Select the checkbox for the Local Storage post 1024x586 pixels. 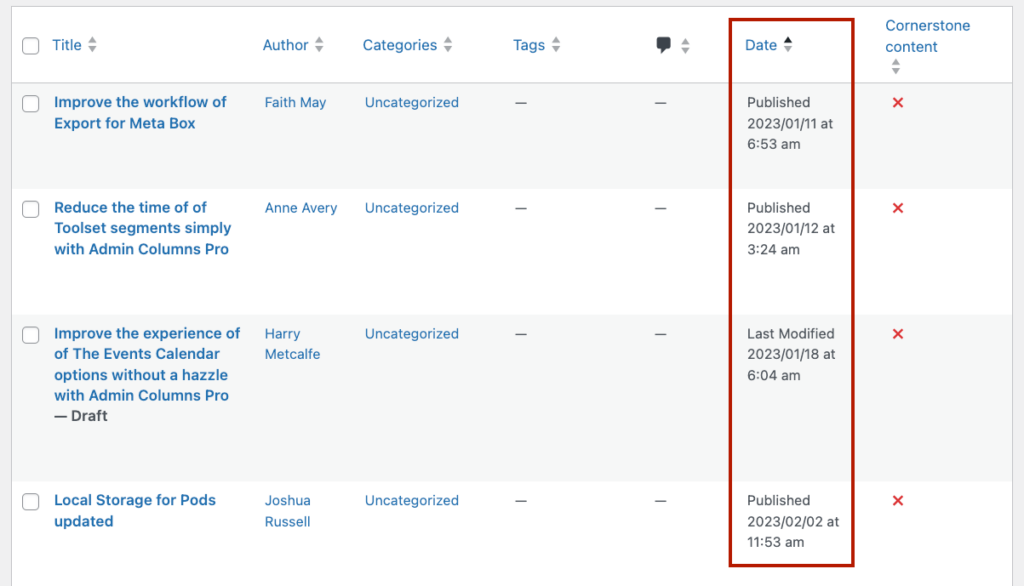tap(30, 501)
